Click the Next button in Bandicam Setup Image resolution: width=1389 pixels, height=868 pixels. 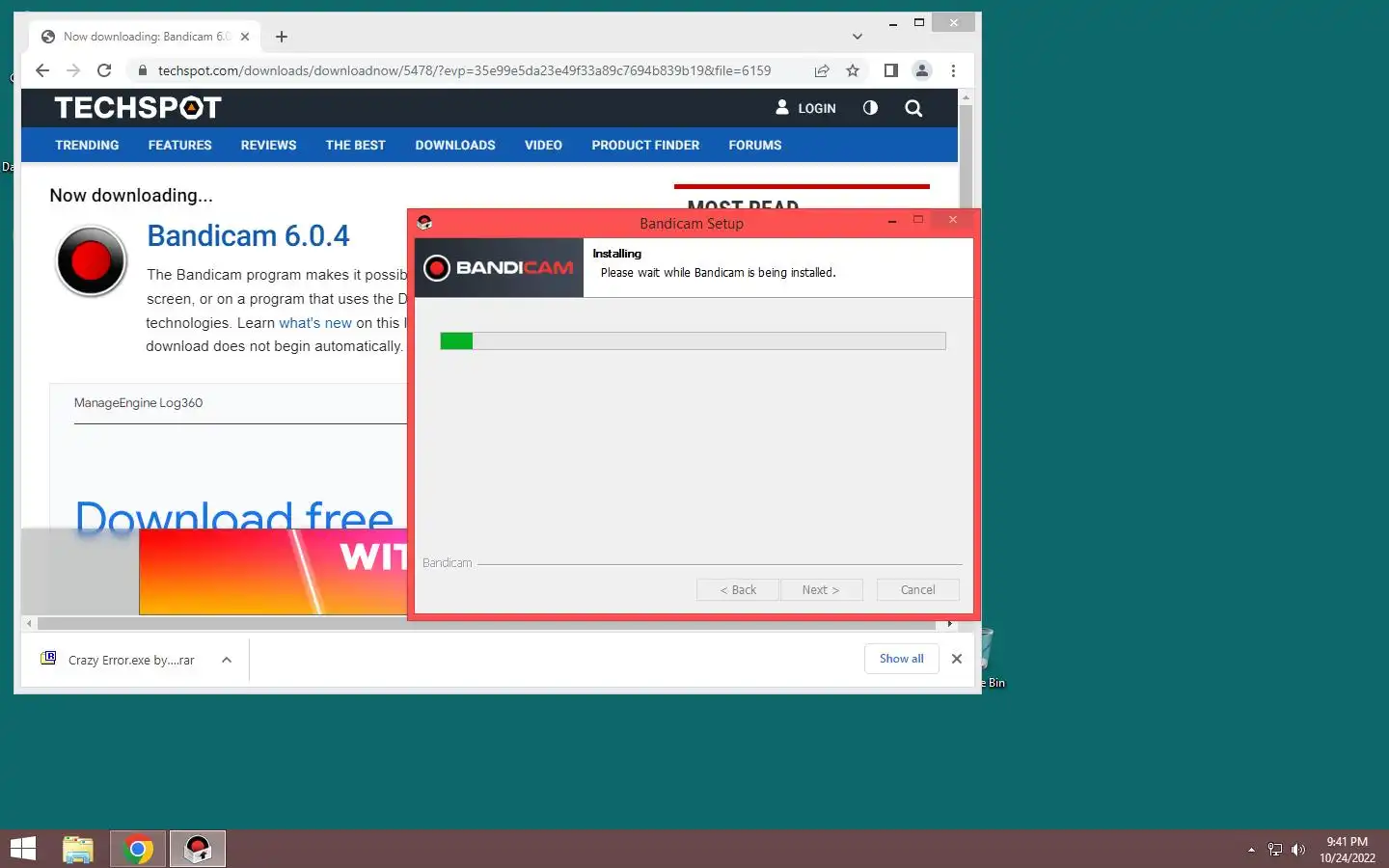click(x=821, y=589)
